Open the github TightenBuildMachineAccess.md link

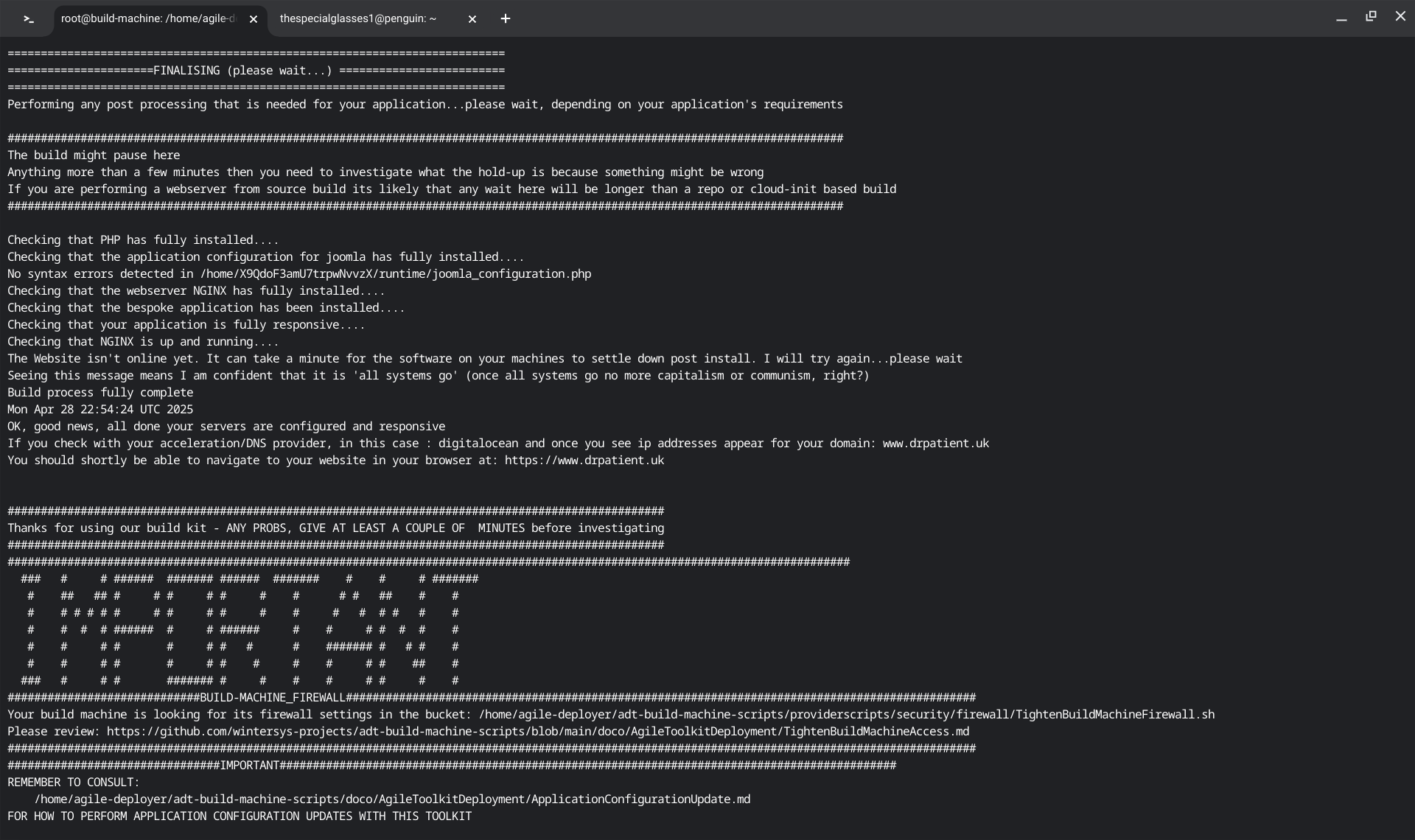[x=538, y=732]
